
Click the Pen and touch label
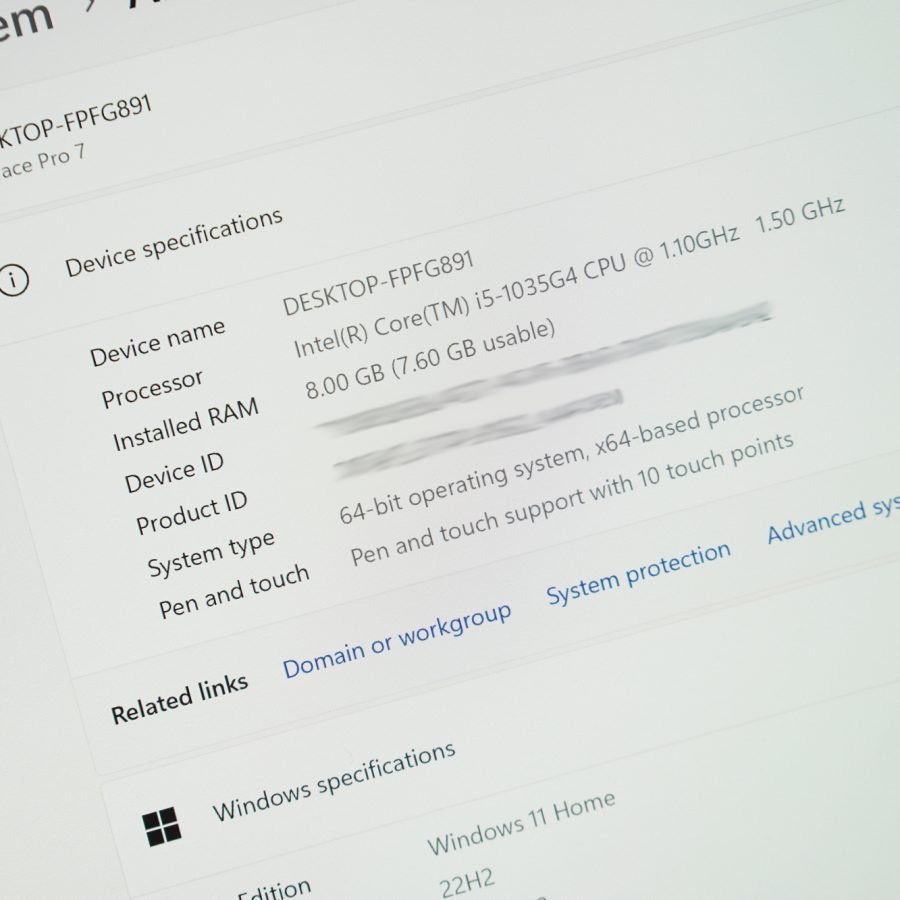234,591
